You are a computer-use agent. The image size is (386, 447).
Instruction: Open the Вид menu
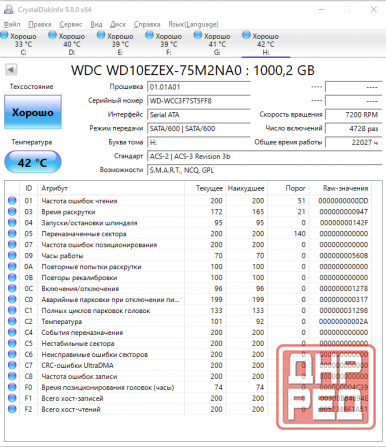(x=96, y=24)
